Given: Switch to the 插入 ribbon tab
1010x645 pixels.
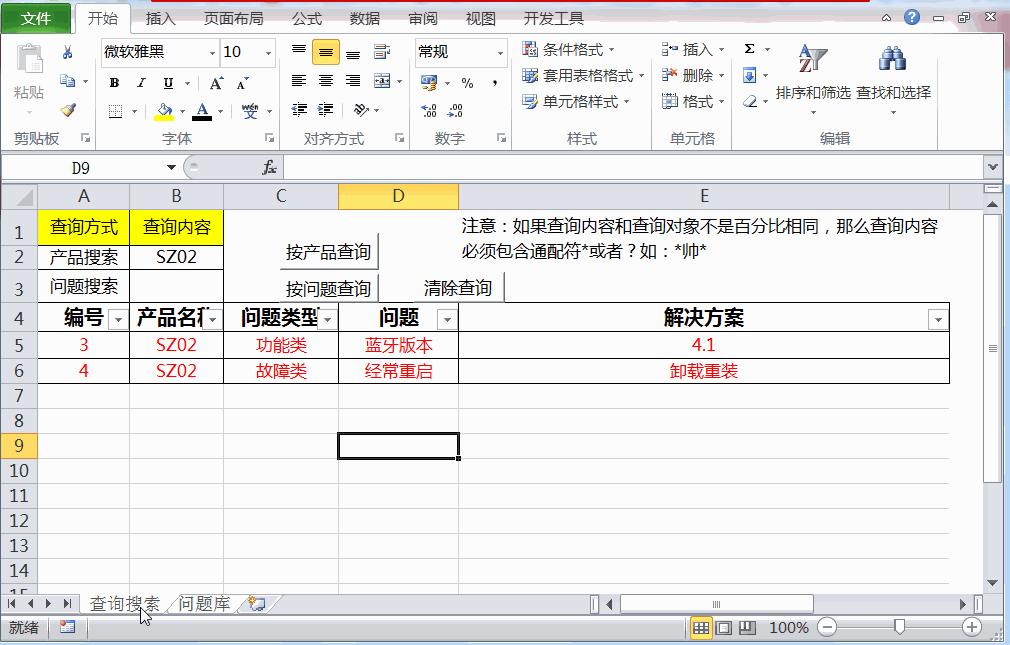Looking at the screenshot, I should click(x=160, y=16).
